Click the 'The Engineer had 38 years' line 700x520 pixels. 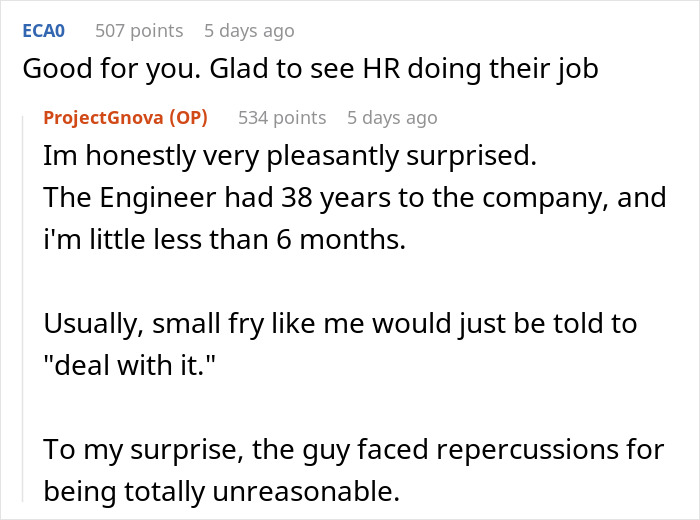pos(355,197)
